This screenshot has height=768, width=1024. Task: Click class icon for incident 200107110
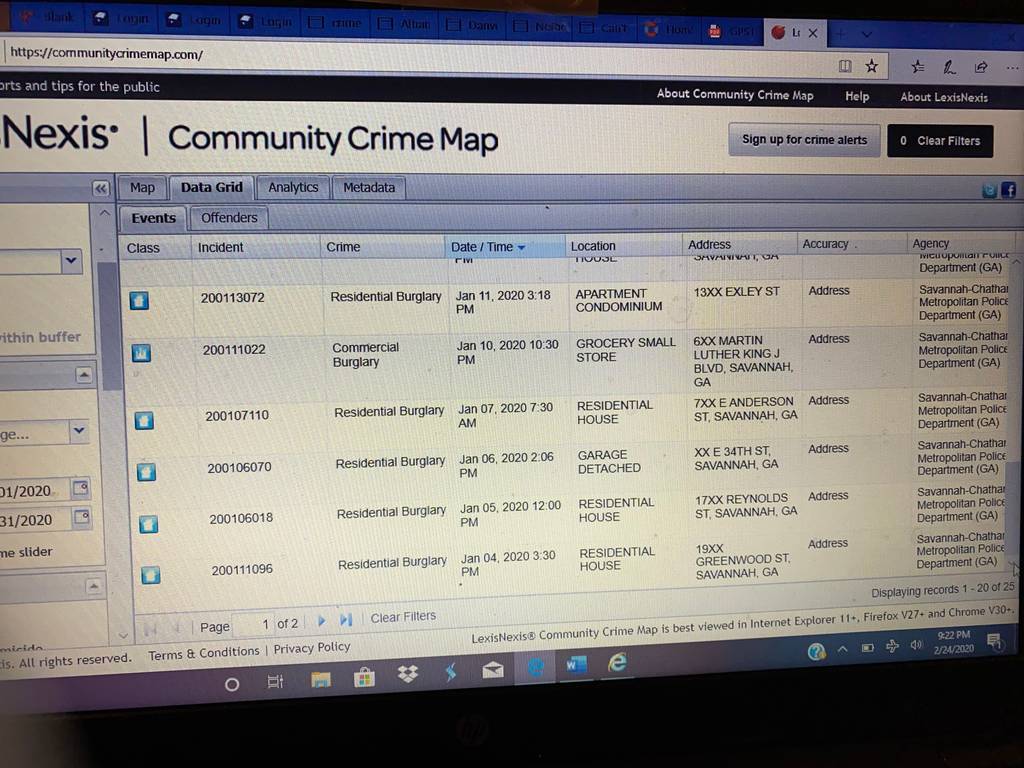coord(144,420)
